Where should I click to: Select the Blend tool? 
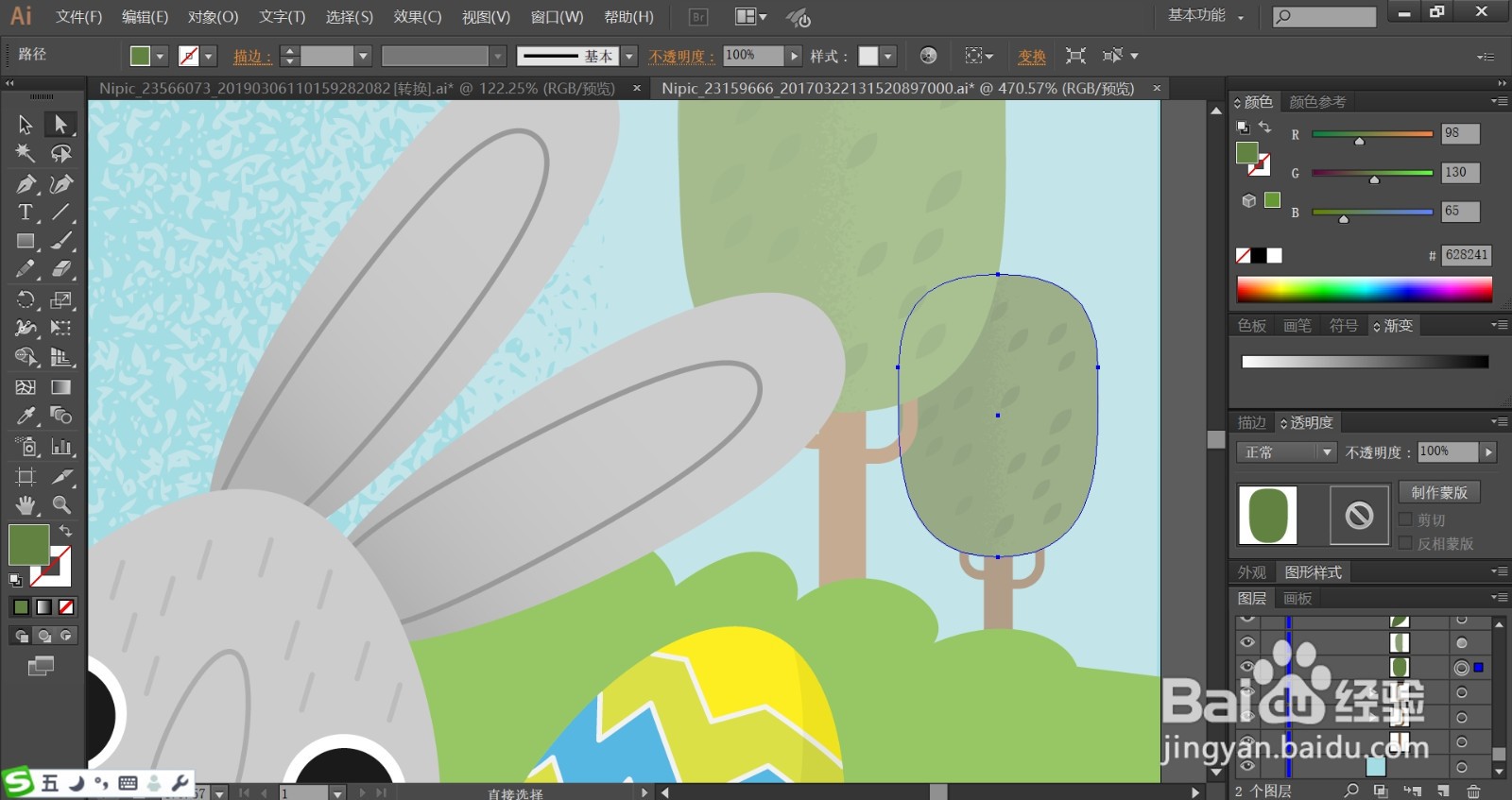pos(60,416)
